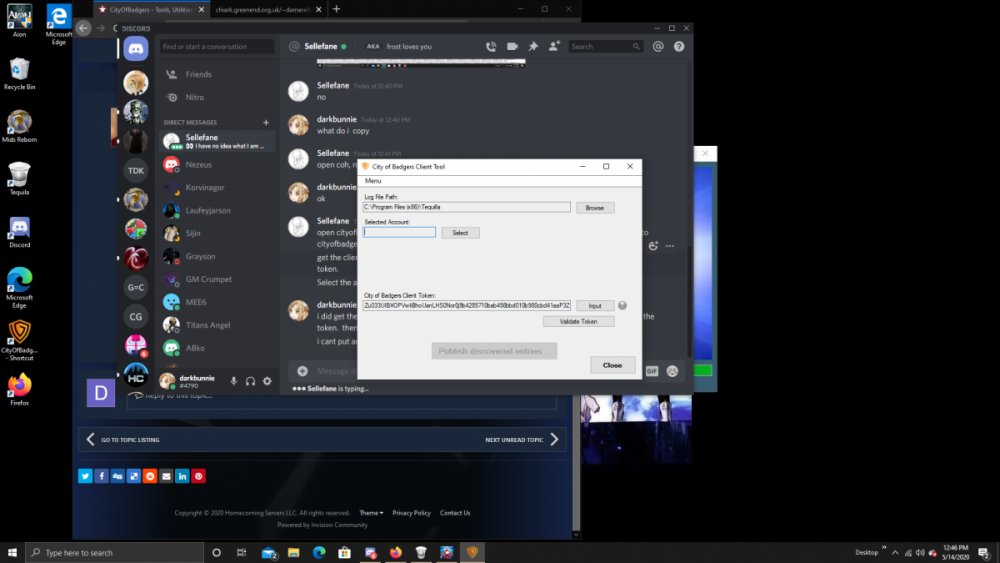1000x563 pixels.
Task: Click Selected Account text field
Action: pyautogui.click(x=400, y=232)
